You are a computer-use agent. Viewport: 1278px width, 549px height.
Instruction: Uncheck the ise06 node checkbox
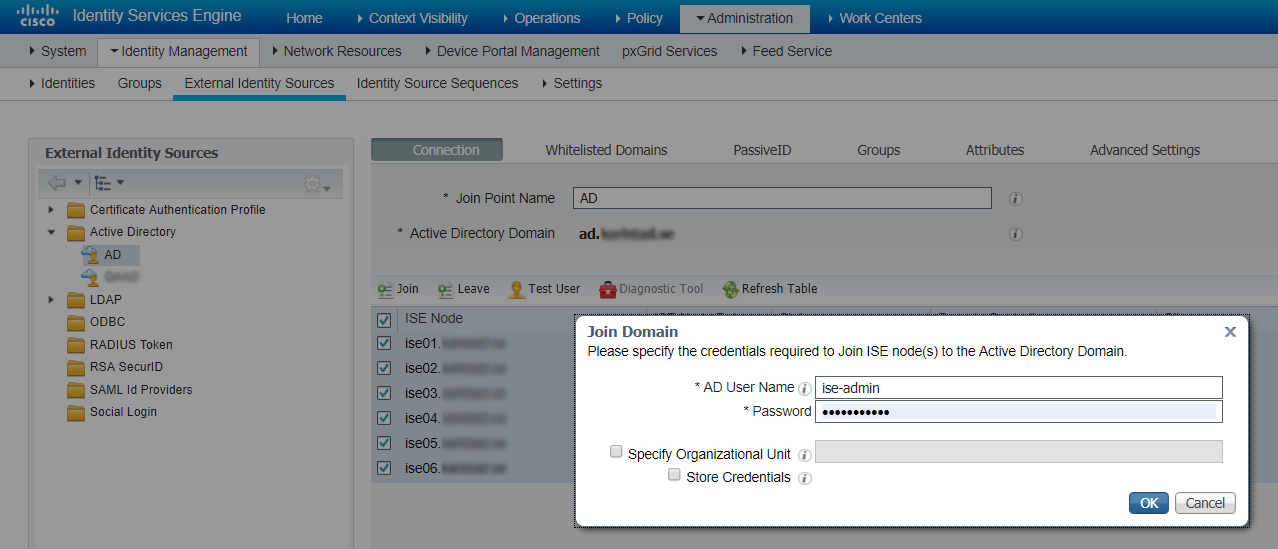(384, 468)
